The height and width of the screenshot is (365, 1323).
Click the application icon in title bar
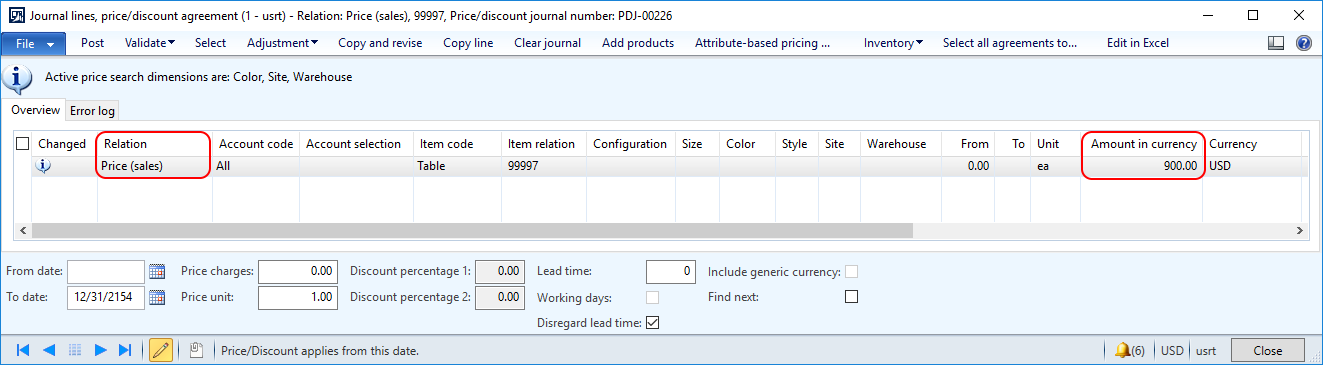(15, 15)
